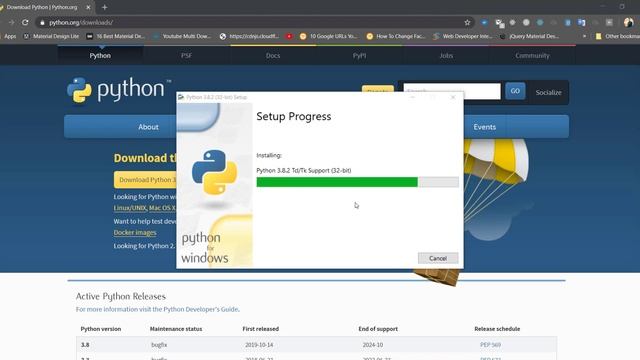Switch to the PSF navigation tab
This screenshot has height=360, width=640.
pos(187,56)
